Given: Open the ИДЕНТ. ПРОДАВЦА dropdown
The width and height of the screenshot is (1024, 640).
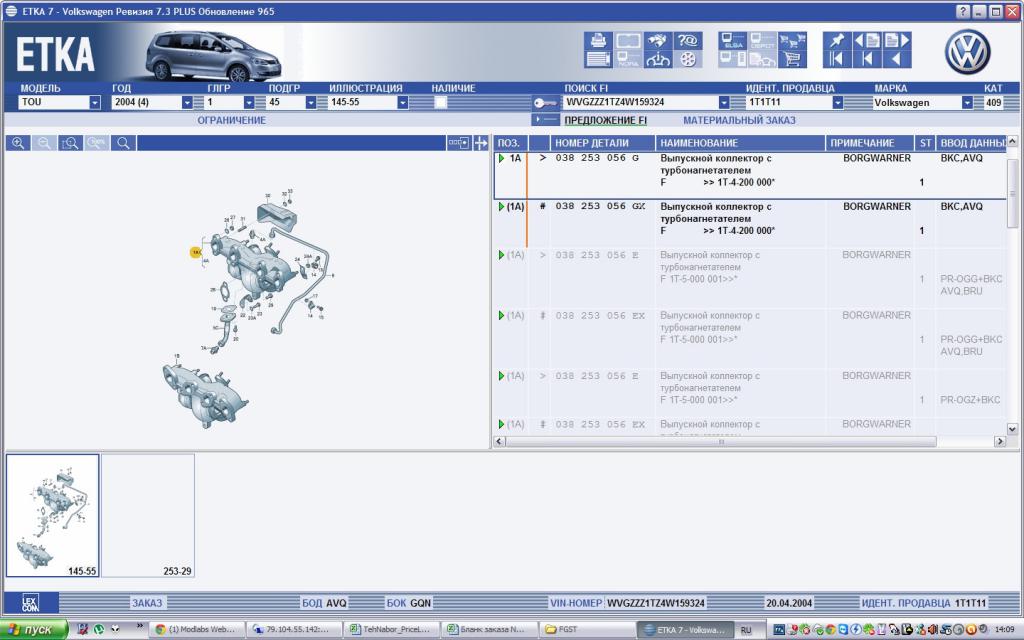Looking at the screenshot, I should tap(837, 103).
